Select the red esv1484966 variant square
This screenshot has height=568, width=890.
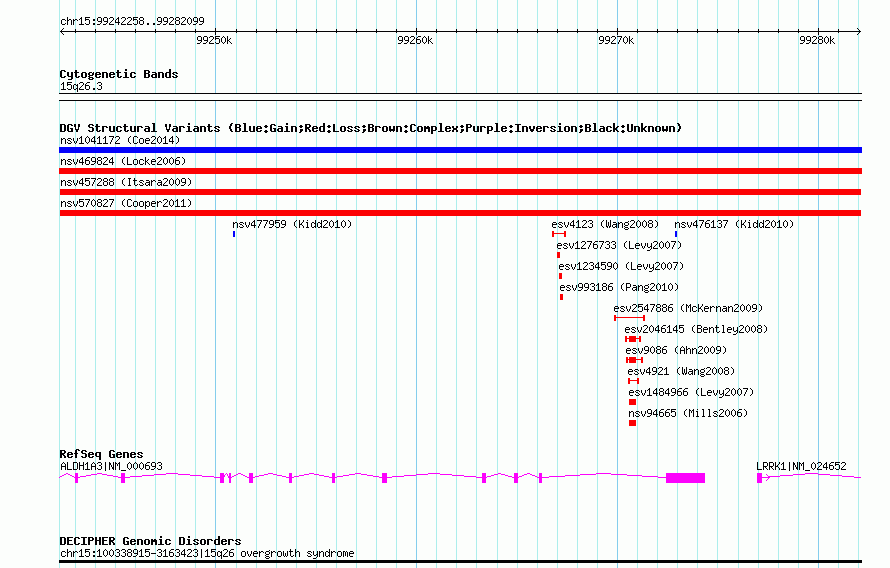click(632, 402)
